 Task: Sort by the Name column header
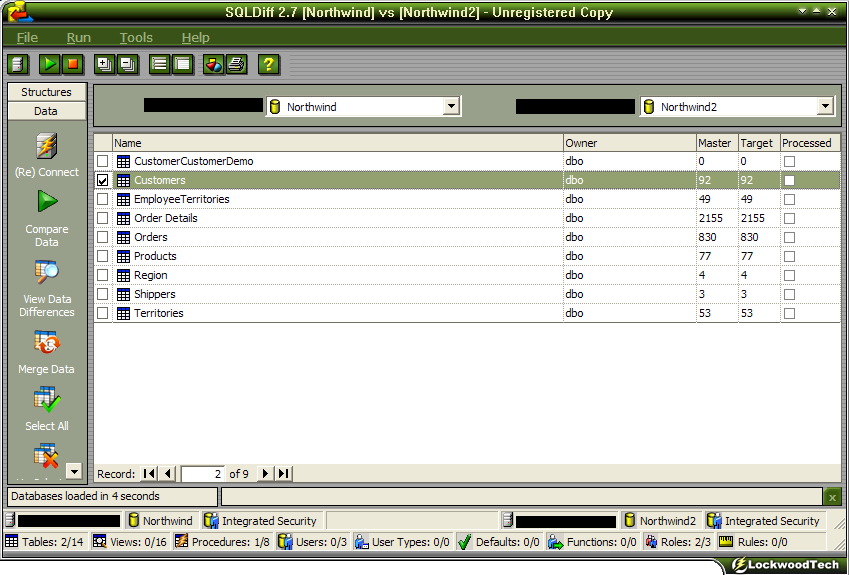tap(338, 143)
